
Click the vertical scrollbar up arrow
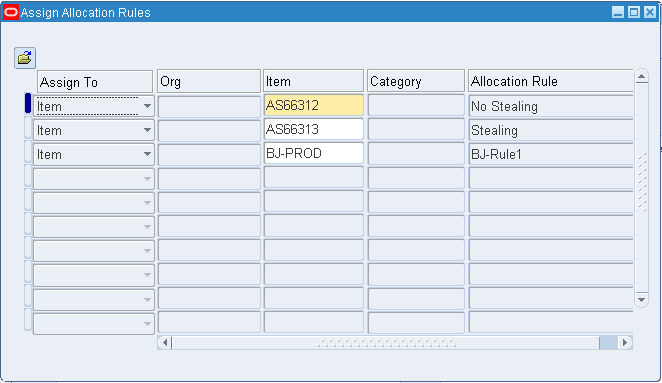click(x=641, y=76)
